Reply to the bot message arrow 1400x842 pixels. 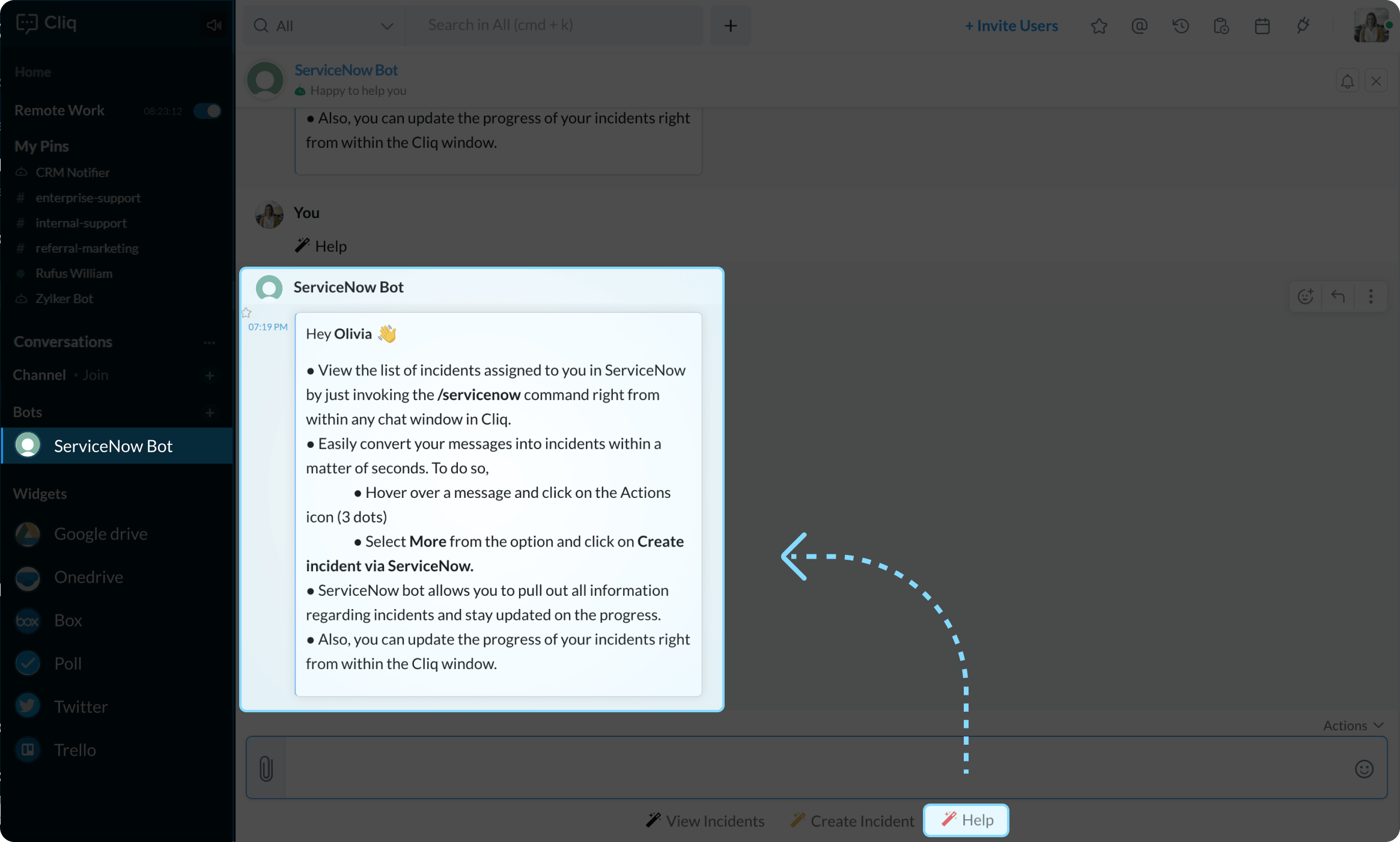1338,296
